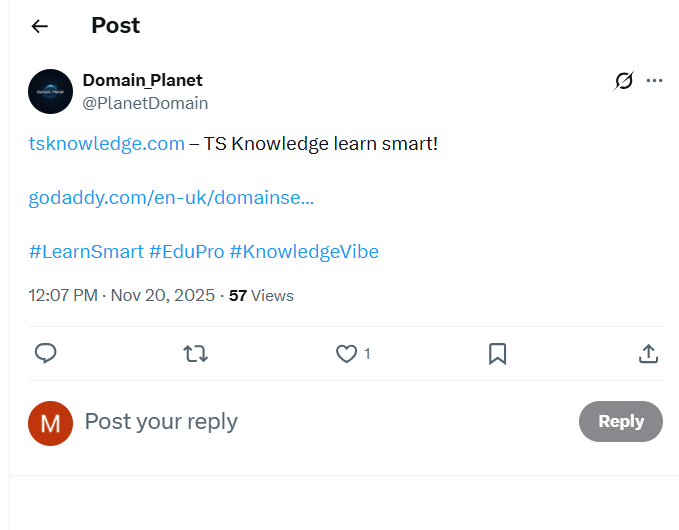Screen dimensions: 679x530
Task: Open the tsknowledge.com link
Action: pyautogui.click(x=107, y=144)
